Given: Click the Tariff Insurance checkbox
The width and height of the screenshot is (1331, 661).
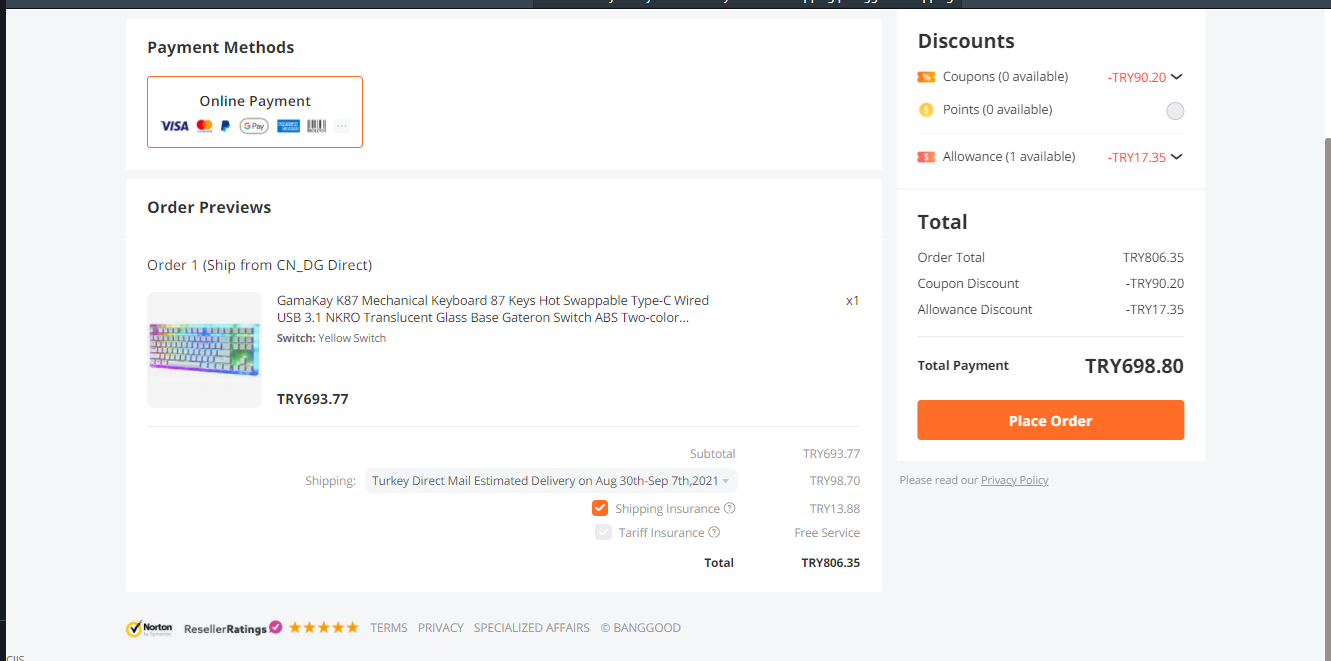Looking at the screenshot, I should (x=603, y=532).
